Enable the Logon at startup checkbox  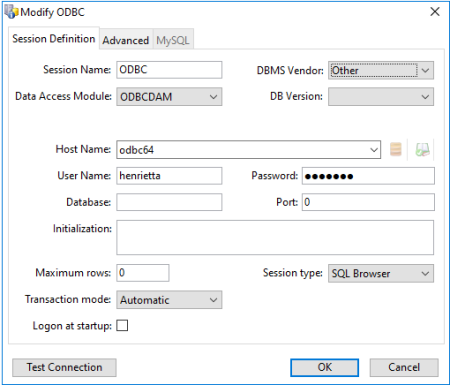(x=122, y=325)
